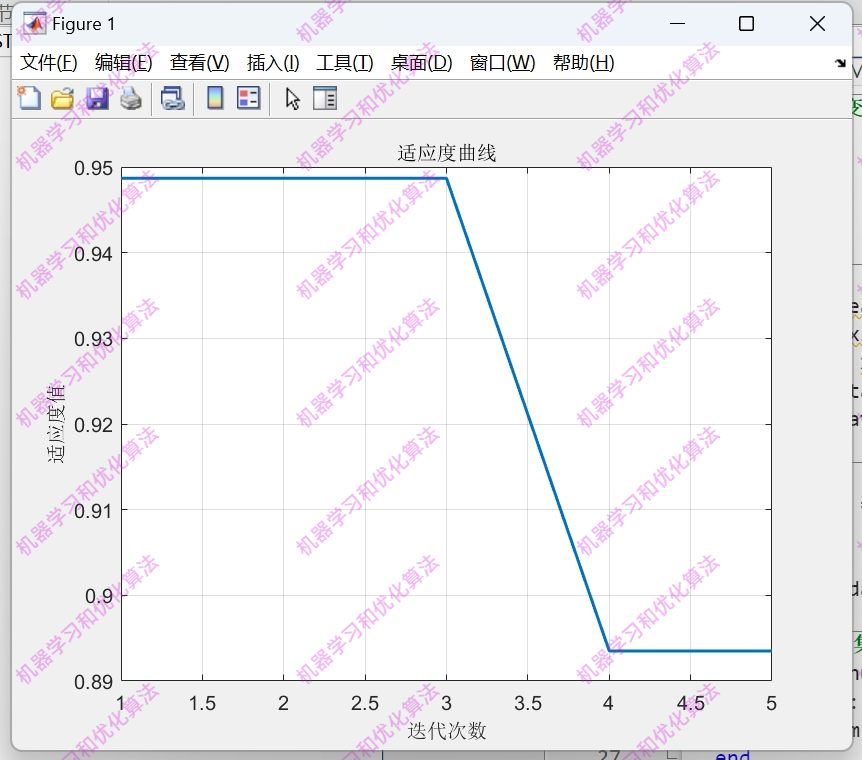Save the current figure
Viewport: 862px width, 760px height.
[x=96, y=98]
